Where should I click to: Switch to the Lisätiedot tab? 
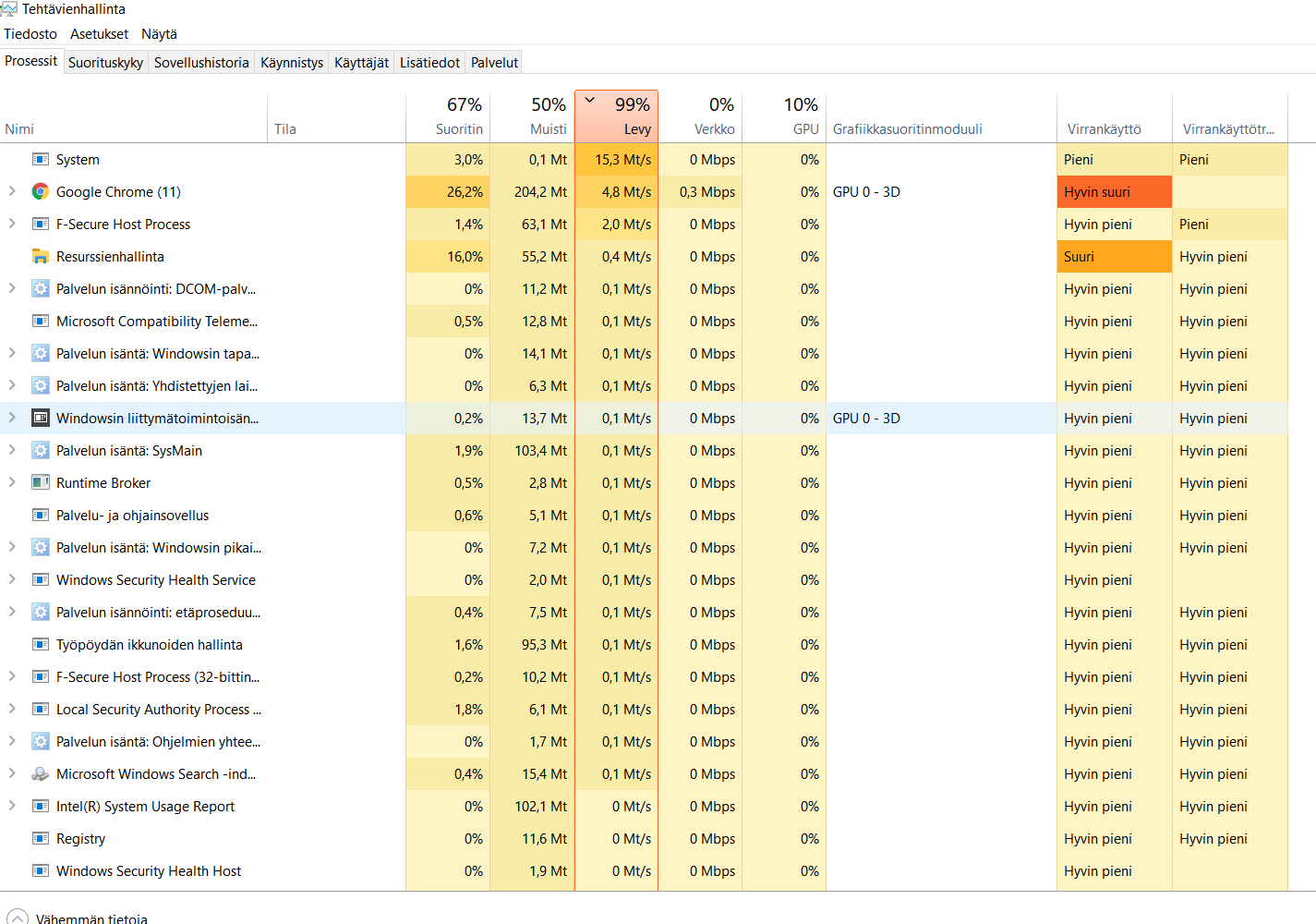(429, 63)
